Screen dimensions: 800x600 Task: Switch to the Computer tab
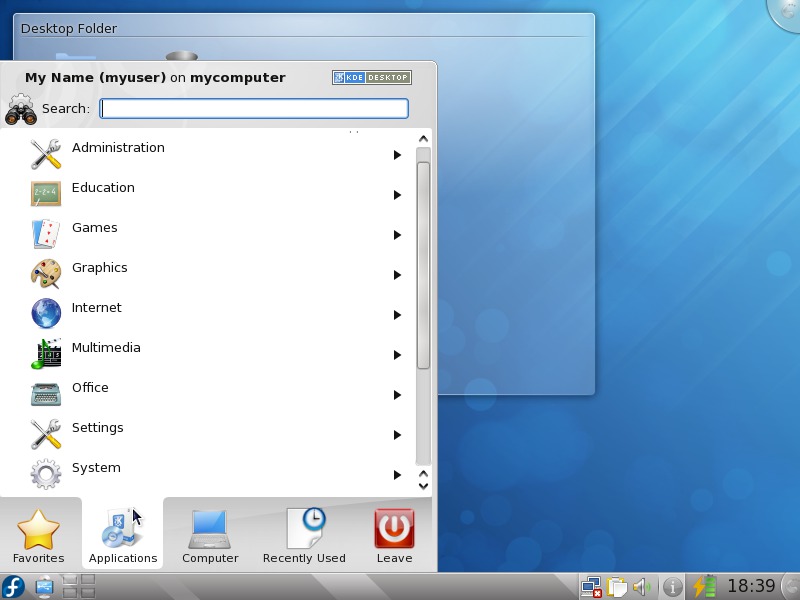tap(210, 535)
